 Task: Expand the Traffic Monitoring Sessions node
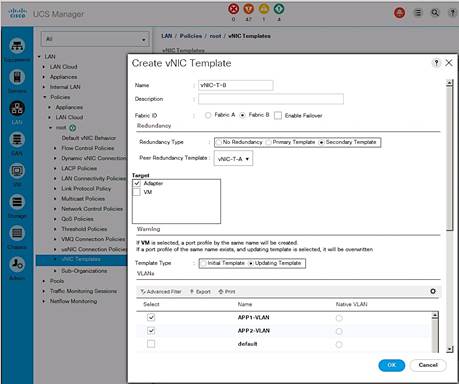point(44,291)
